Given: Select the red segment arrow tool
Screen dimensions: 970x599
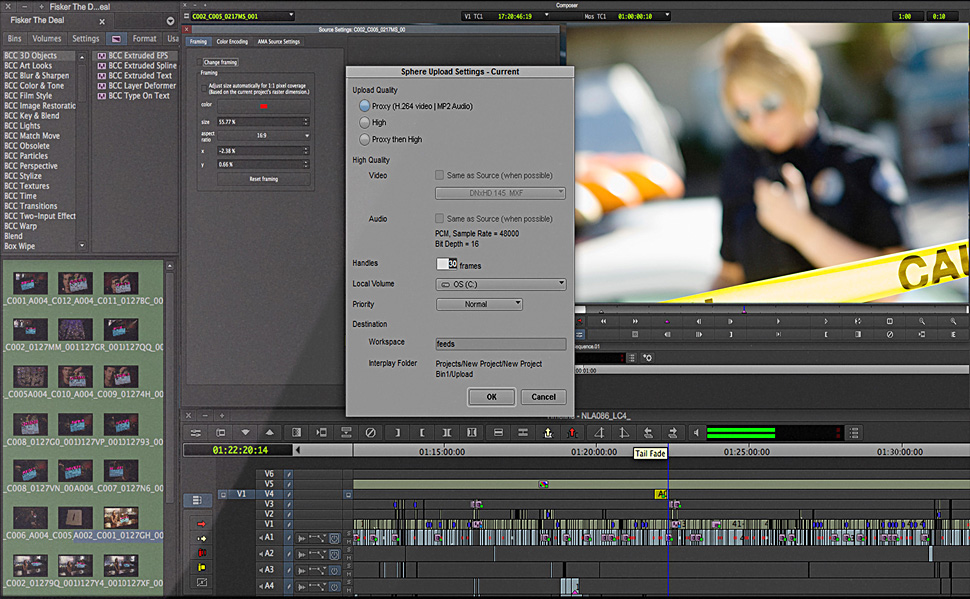Looking at the screenshot, I should pyautogui.click(x=202, y=523).
